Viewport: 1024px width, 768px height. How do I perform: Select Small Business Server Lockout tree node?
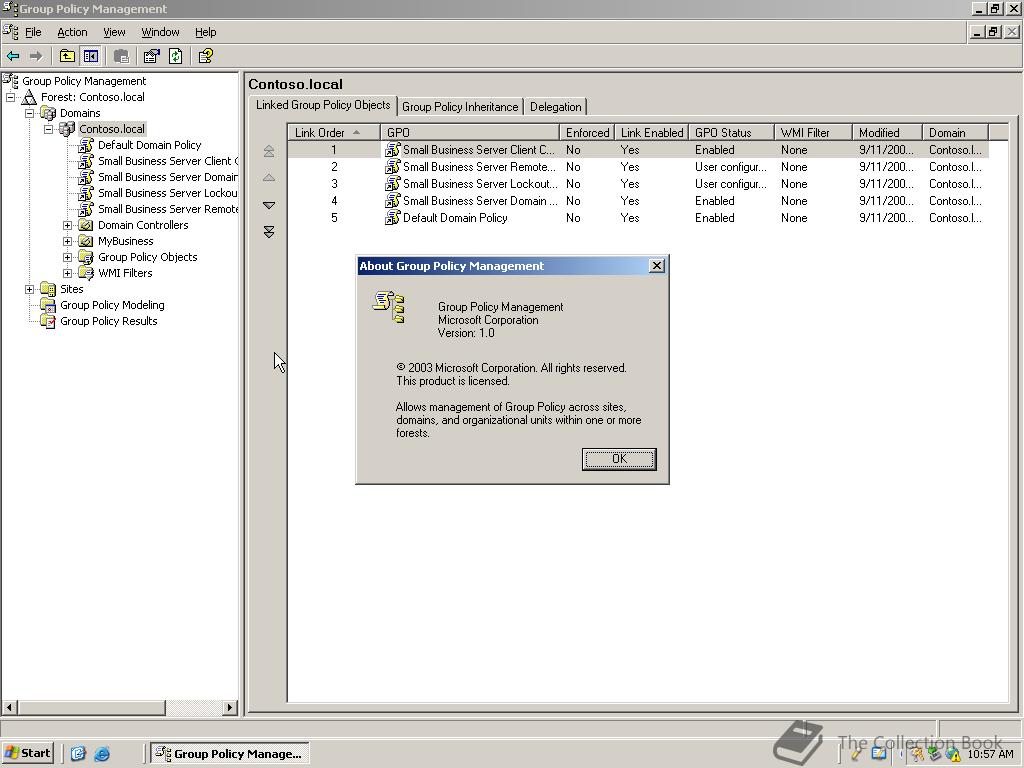click(168, 193)
